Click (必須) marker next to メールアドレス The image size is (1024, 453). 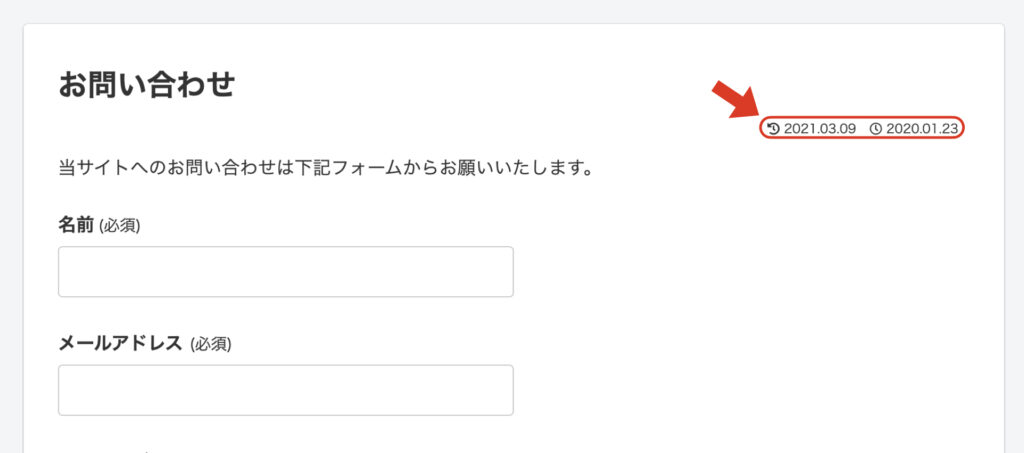pyautogui.click(x=210, y=344)
